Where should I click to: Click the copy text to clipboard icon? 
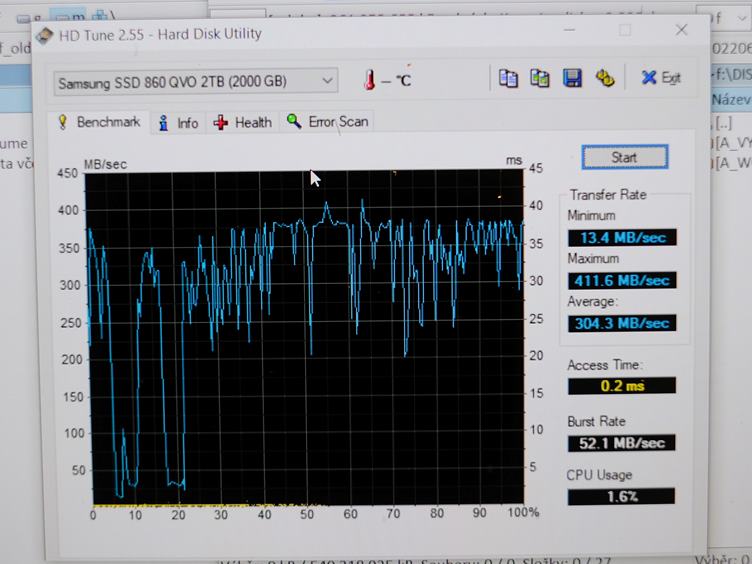click(508, 78)
